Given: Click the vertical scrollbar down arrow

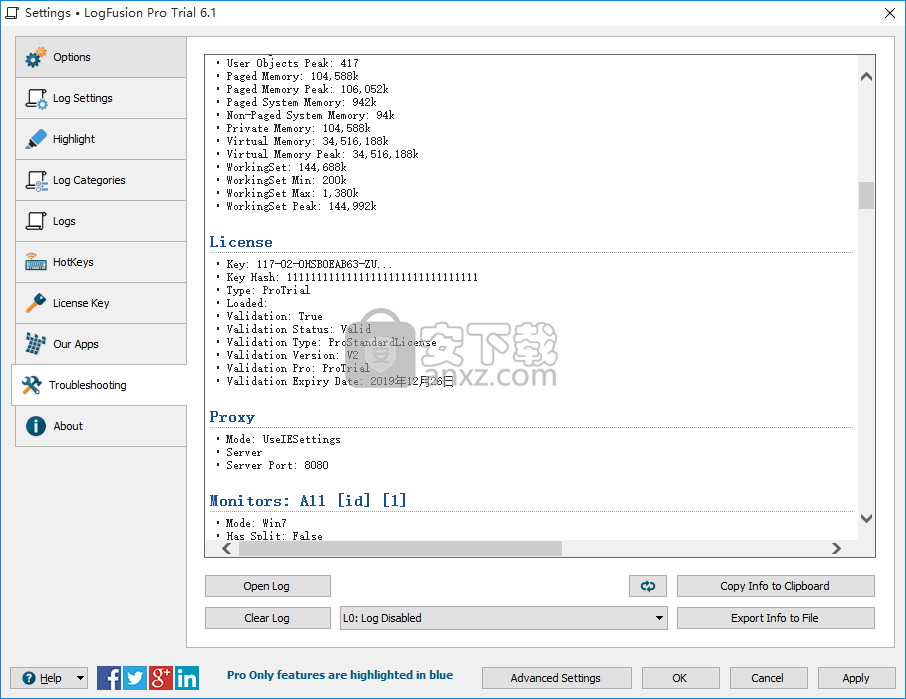Looking at the screenshot, I should [866, 518].
